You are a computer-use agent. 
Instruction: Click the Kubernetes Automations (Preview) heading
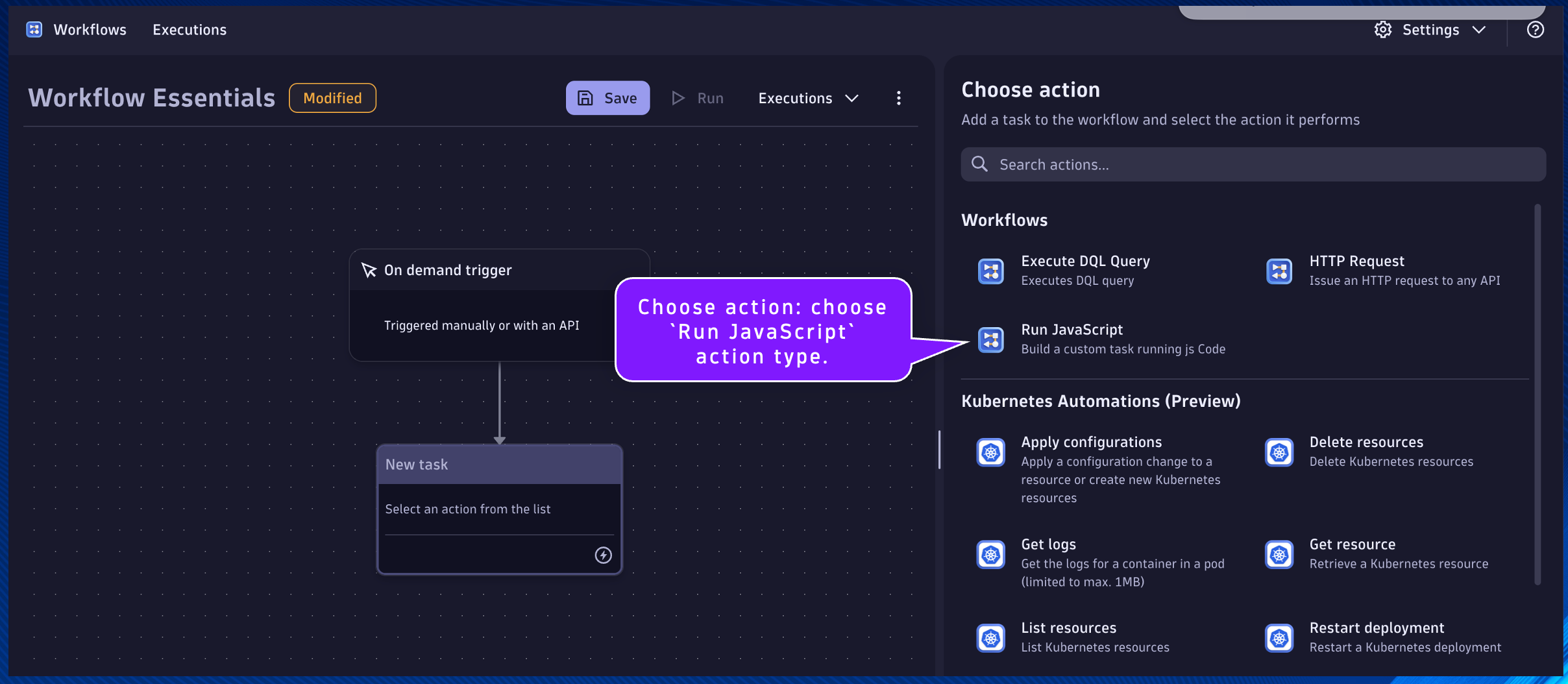pos(1101,401)
